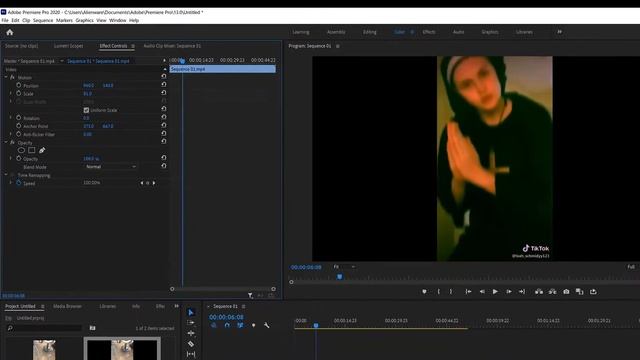The height and width of the screenshot is (360, 640).
Task: Show more workspaces overflow chevron
Action: (x=560, y=32)
